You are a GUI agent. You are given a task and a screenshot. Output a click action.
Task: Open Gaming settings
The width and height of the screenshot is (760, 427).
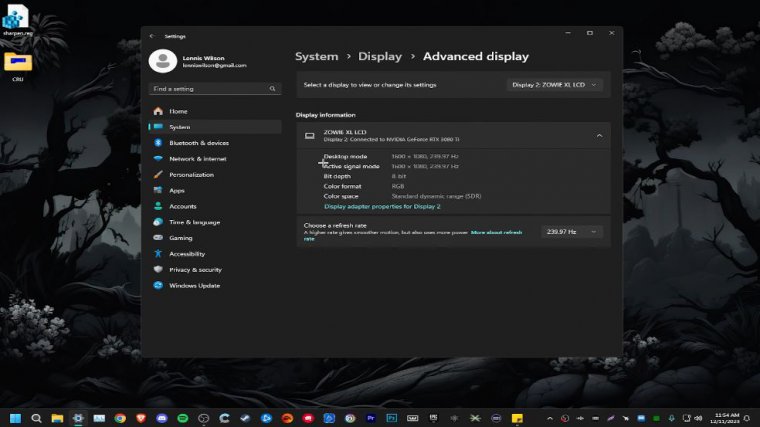pyautogui.click(x=180, y=238)
